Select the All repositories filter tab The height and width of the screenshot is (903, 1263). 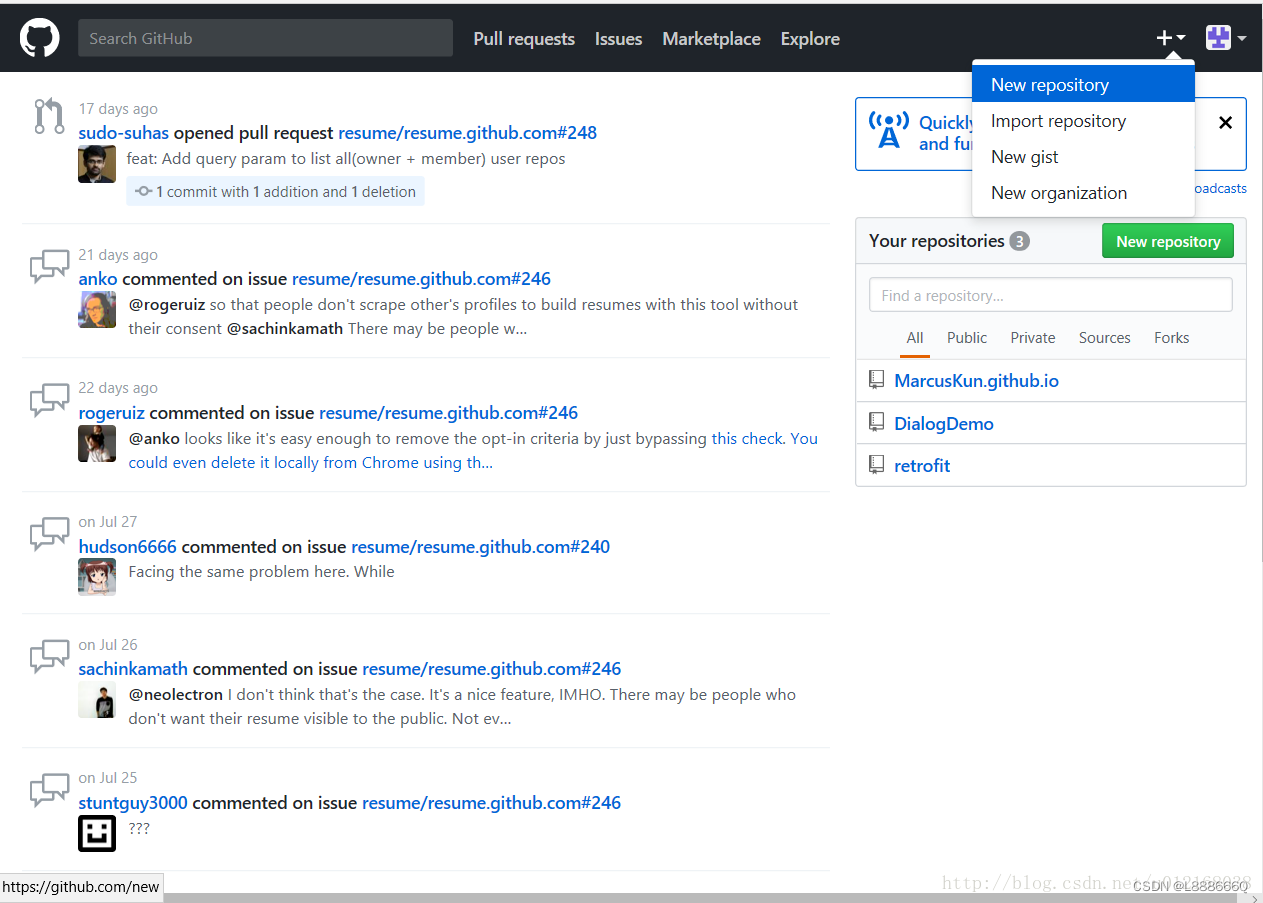915,338
